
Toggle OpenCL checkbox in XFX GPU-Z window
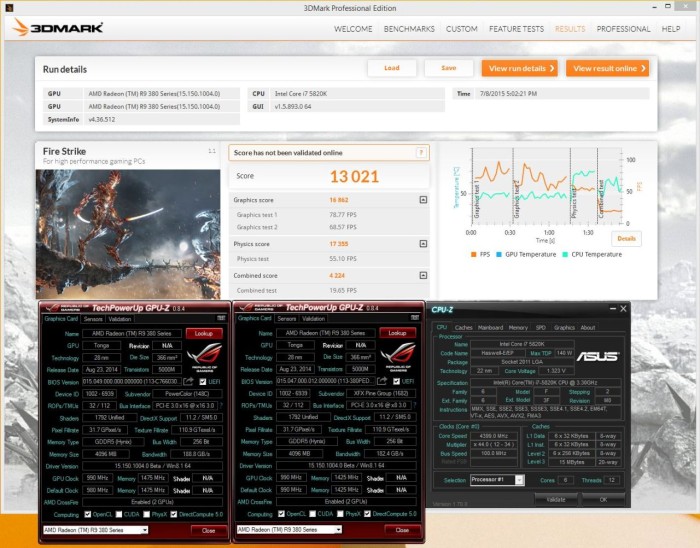click(x=281, y=514)
